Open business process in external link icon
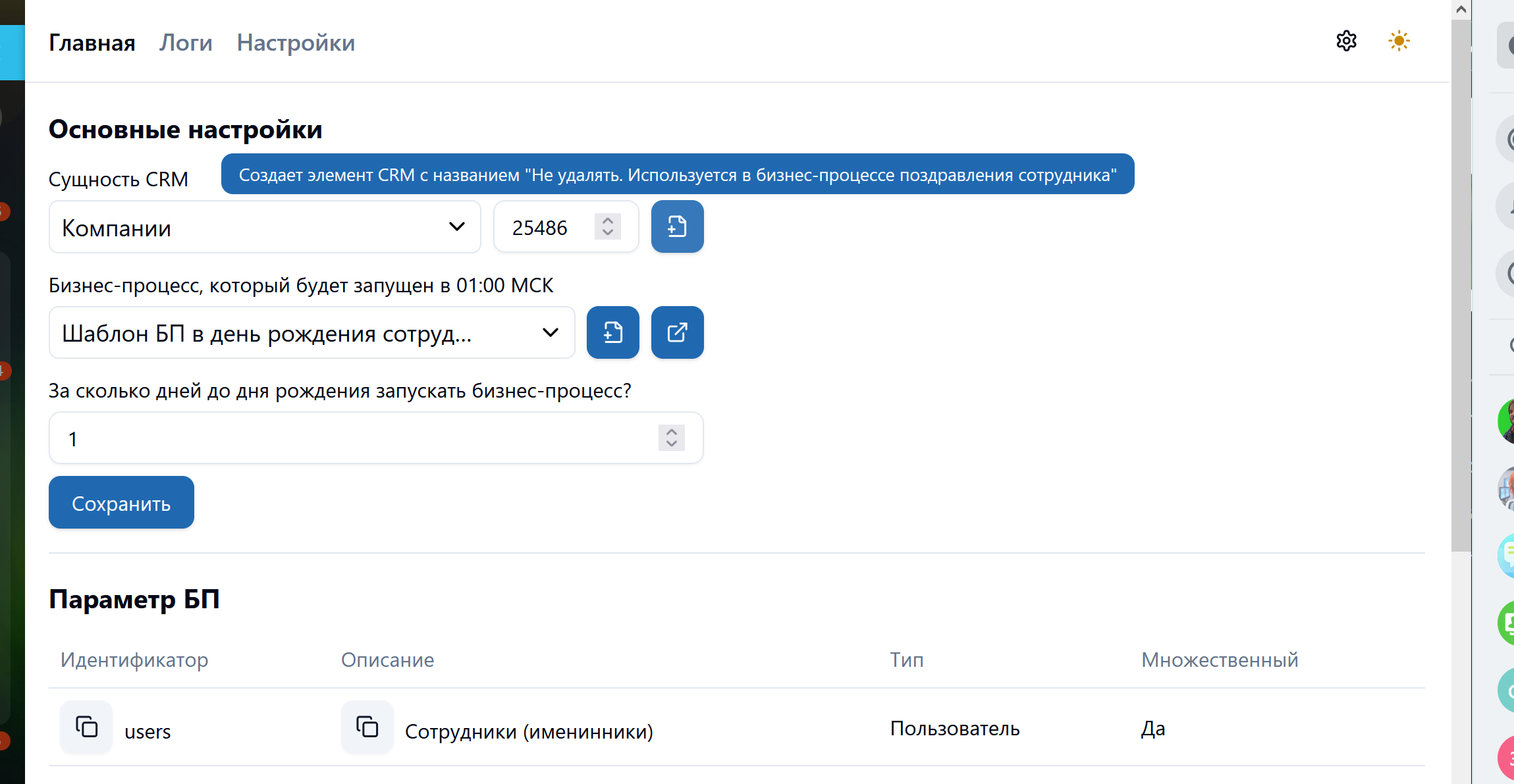The height and width of the screenshot is (784, 1514). tap(677, 332)
